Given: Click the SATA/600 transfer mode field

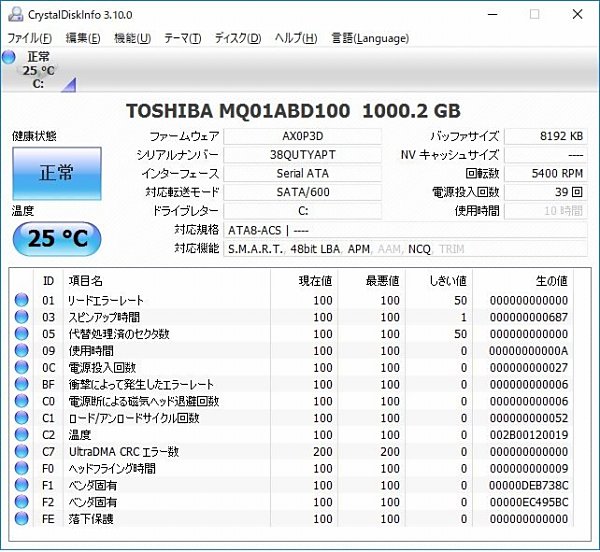Looking at the screenshot, I should point(303,192).
